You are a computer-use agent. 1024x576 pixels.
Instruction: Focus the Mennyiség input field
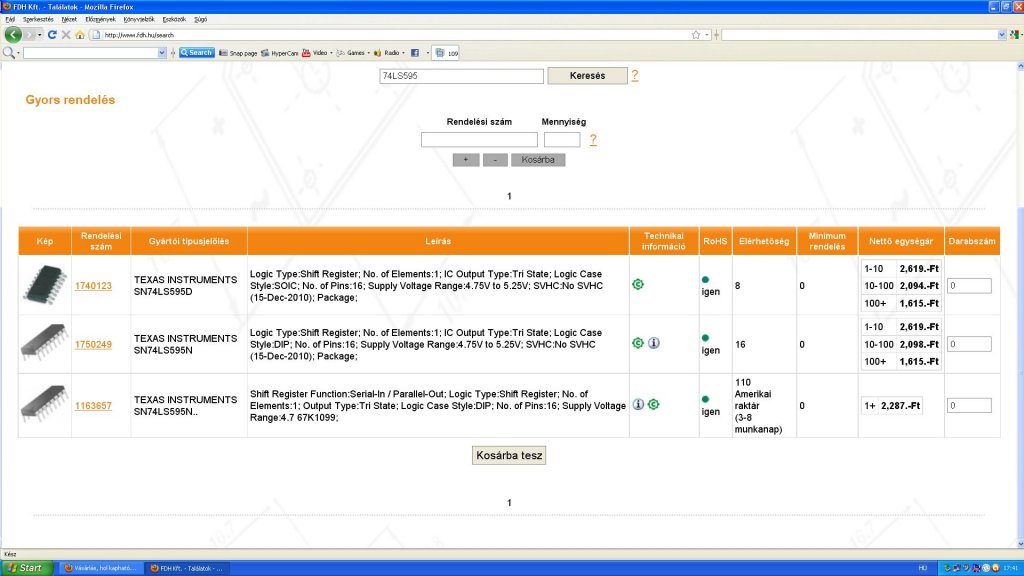562,140
